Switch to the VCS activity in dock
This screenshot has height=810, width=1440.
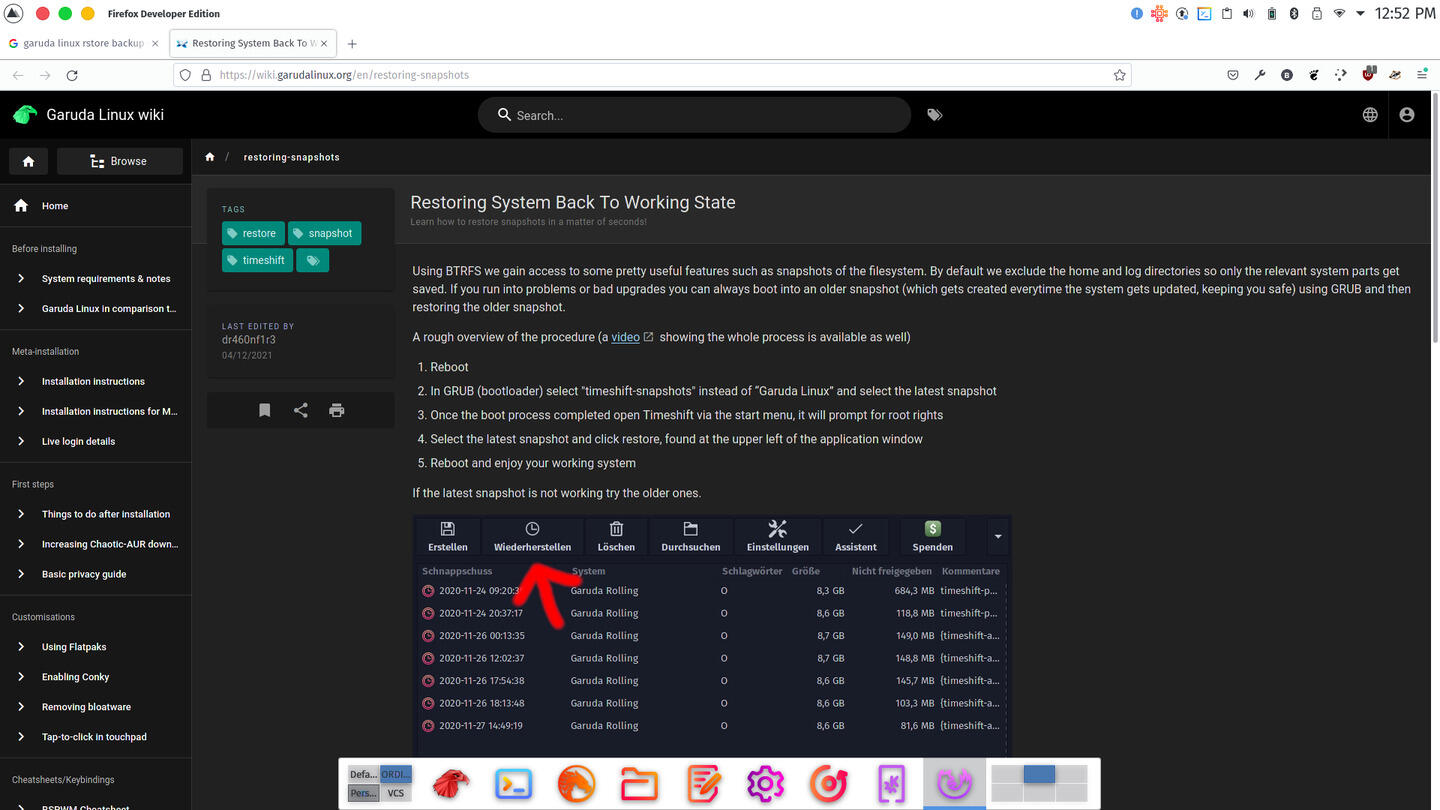point(396,793)
